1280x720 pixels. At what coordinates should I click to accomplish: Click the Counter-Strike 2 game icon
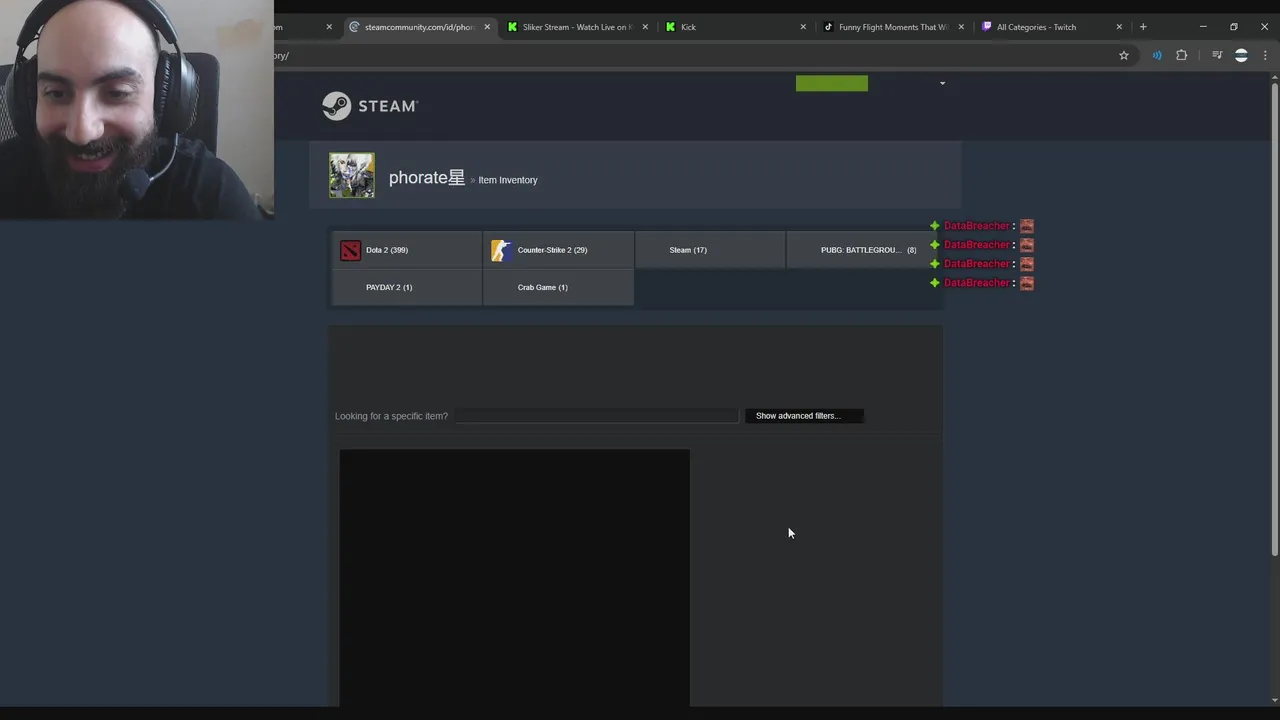(x=501, y=250)
